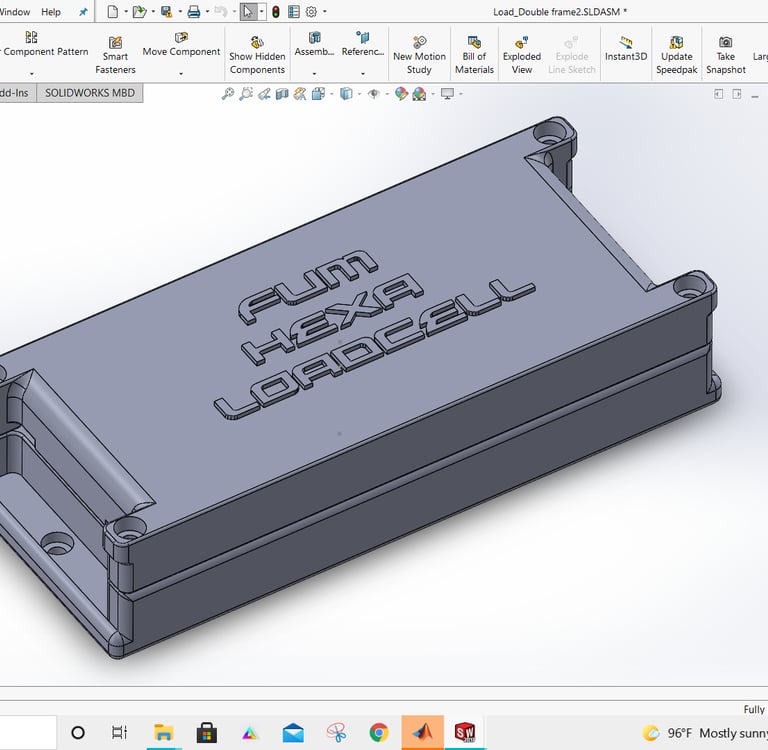768x750 pixels.
Task: Open View Settings monitor icon
Action: pos(447,94)
